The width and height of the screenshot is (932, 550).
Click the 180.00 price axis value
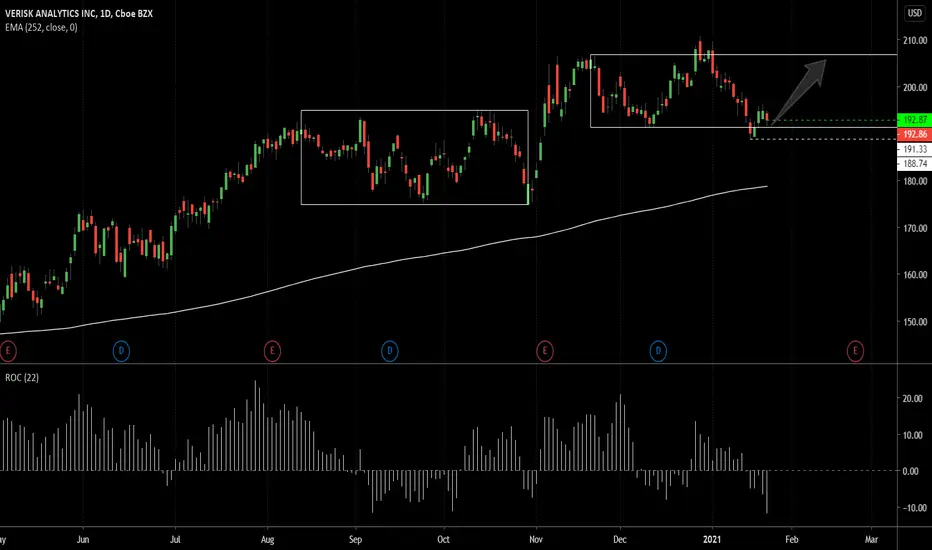point(915,181)
